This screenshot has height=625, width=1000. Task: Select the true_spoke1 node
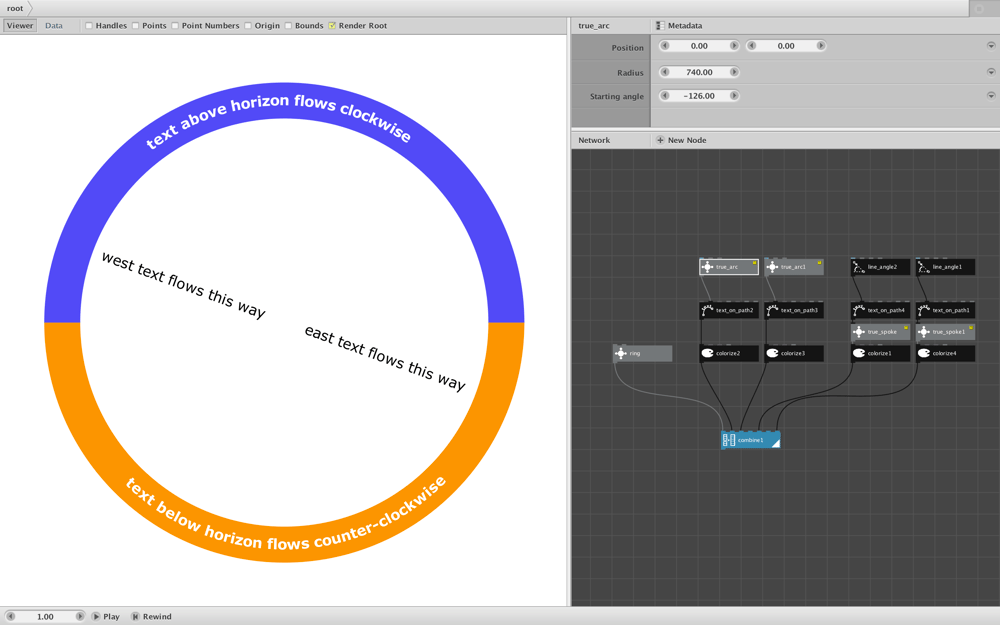pos(946,332)
